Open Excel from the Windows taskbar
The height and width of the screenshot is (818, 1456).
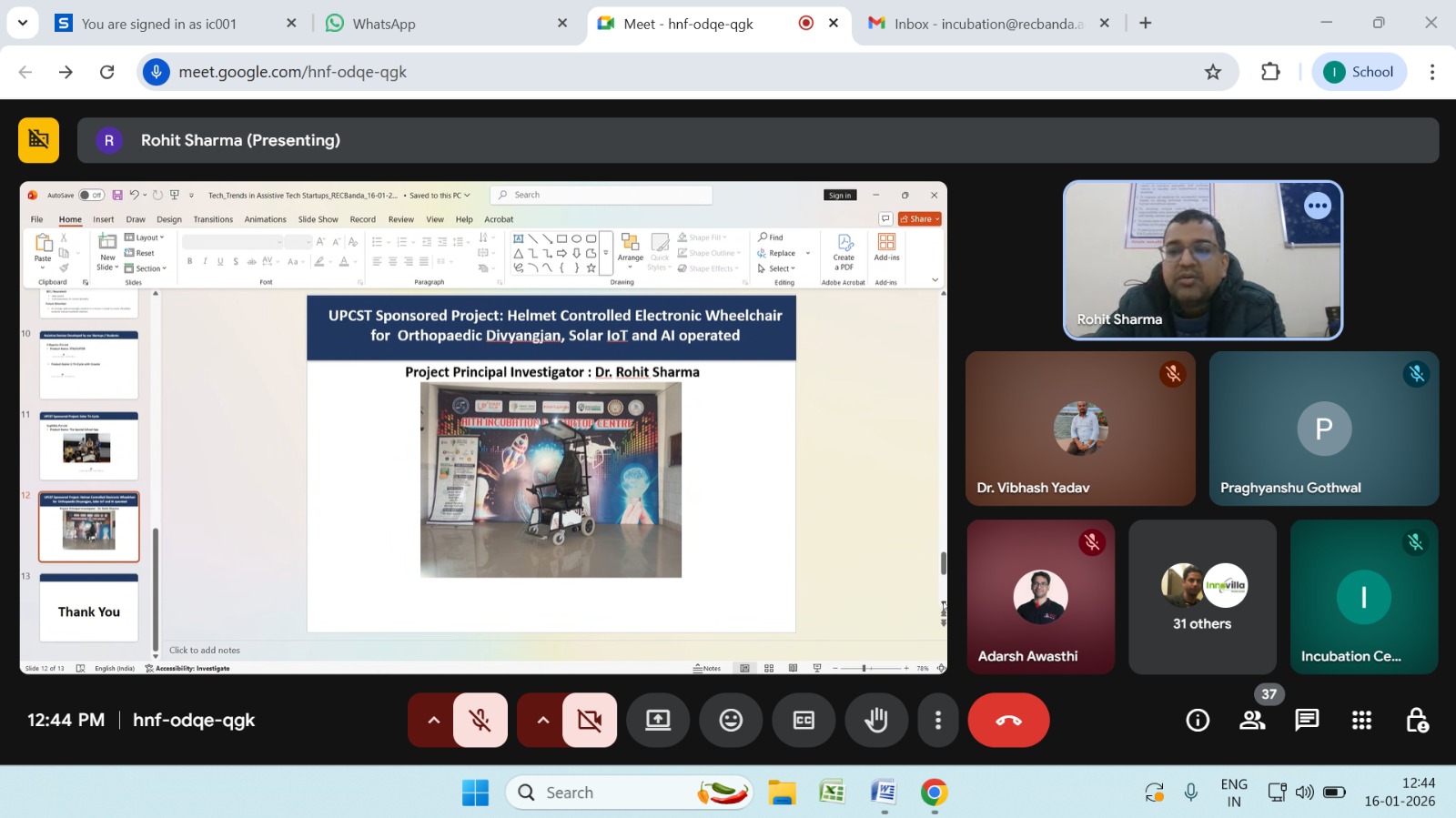[x=832, y=793]
